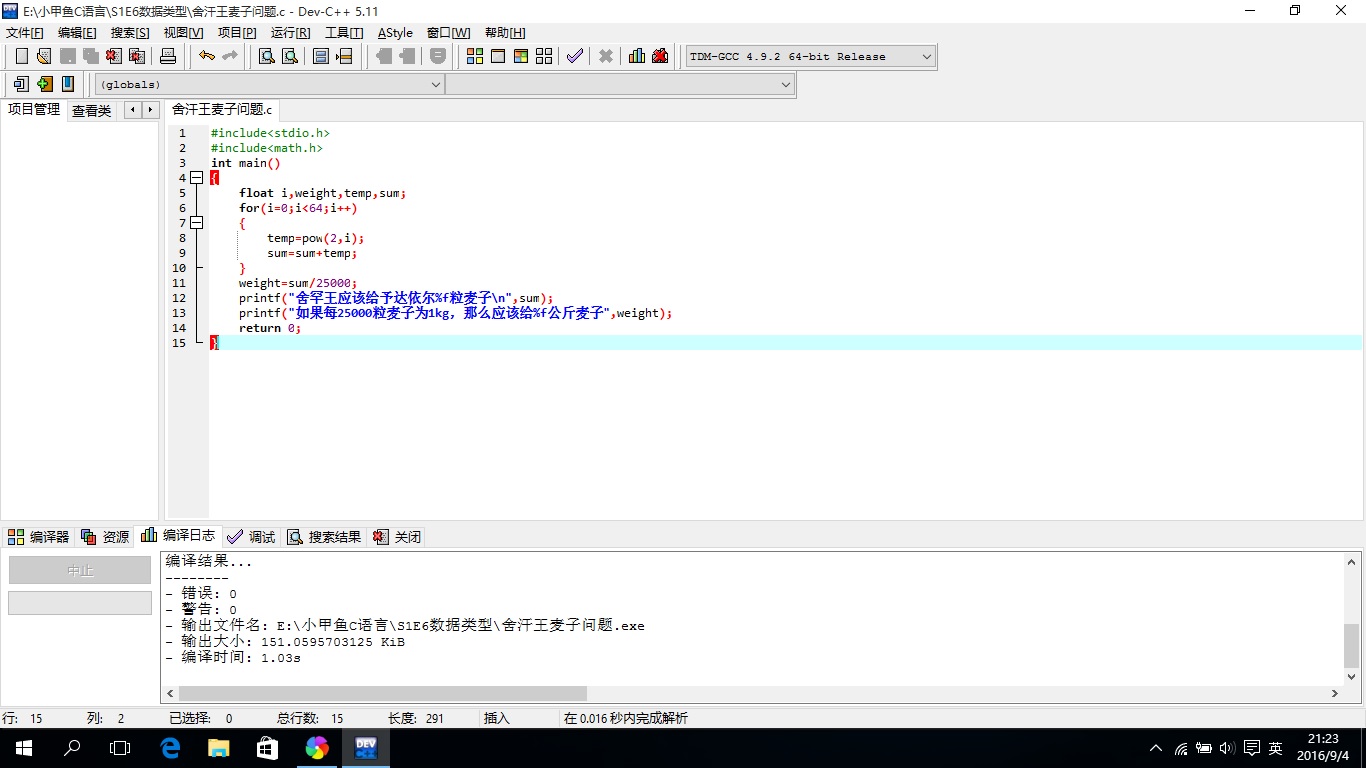Click the syntax check checkmark icon
Viewport: 1366px width, 768px height.
(574, 56)
